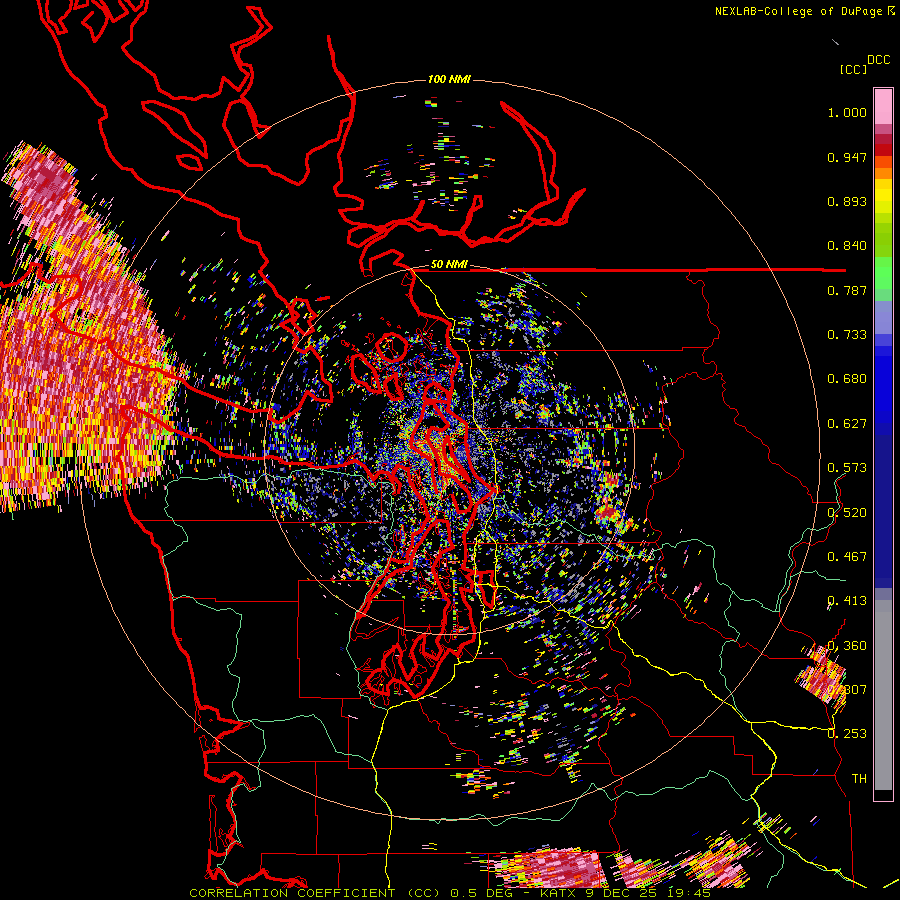Viewport: 900px width, 900px height.
Task: Click the gray segment near color bar bottom
Action: pyautogui.click(x=883, y=695)
